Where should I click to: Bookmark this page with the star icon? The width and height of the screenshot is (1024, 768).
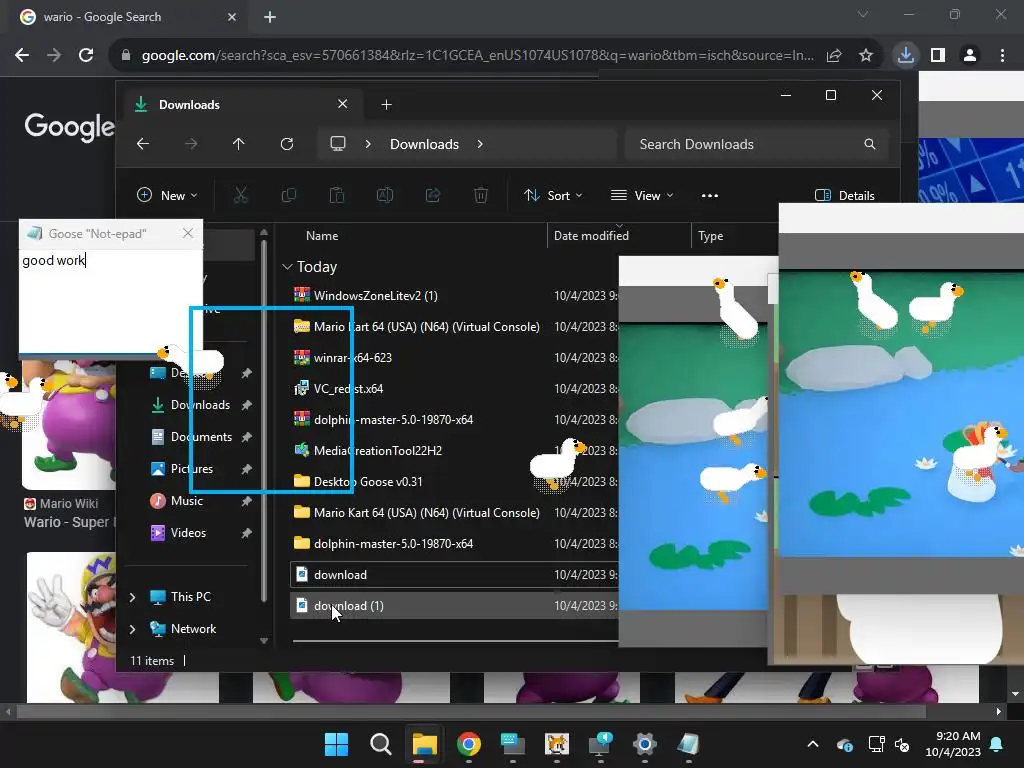click(866, 56)
